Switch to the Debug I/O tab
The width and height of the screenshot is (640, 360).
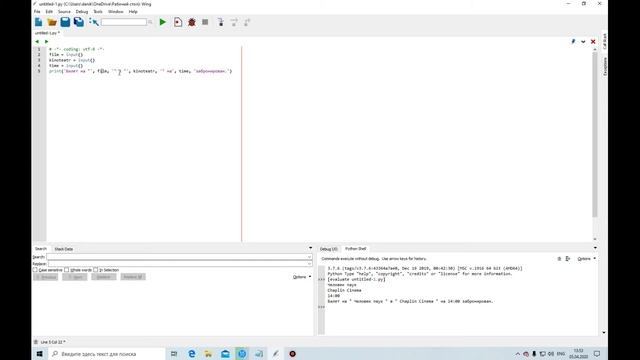pos(329,249)
